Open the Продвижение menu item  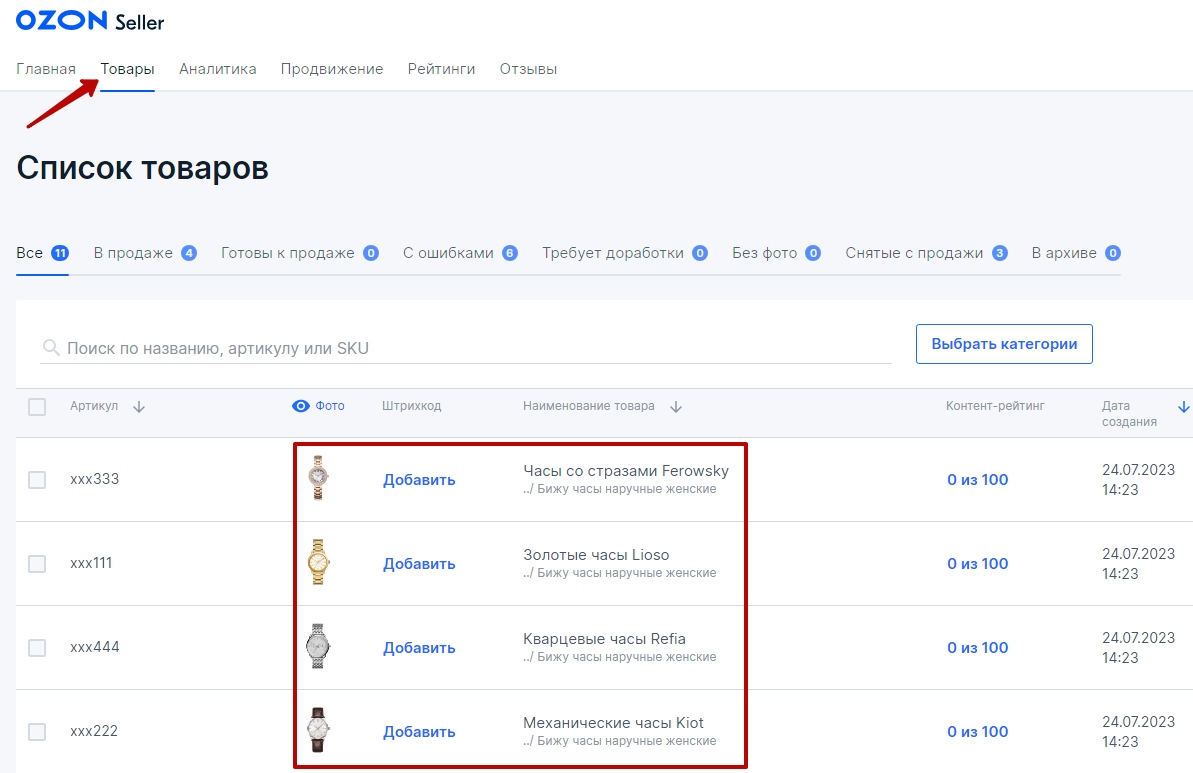(332, 69)
